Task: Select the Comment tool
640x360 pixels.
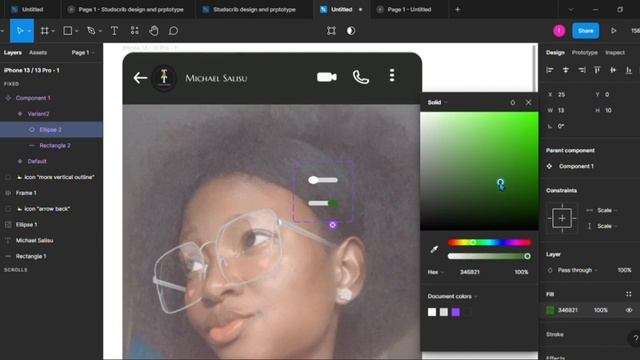Action: pos(173,31)
